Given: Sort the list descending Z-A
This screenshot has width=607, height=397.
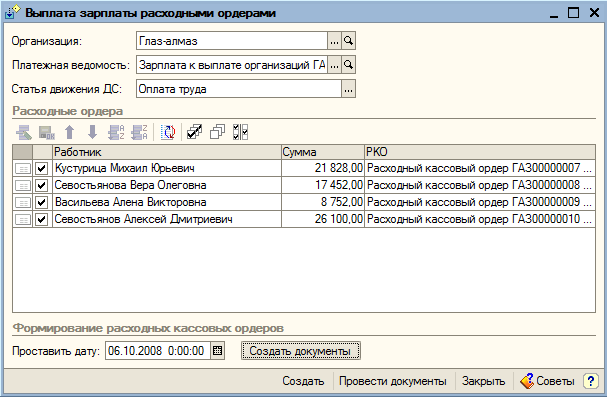Looking at the screenshot, I should [x=139, y=132].
